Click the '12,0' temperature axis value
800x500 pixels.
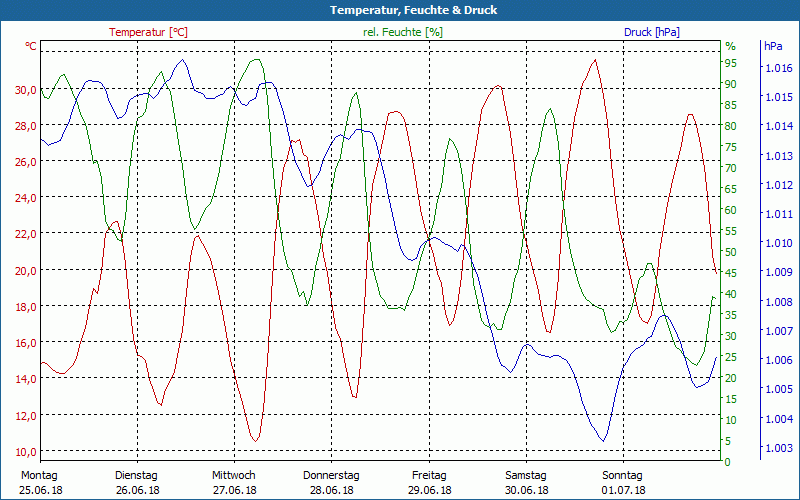[26, 415]
